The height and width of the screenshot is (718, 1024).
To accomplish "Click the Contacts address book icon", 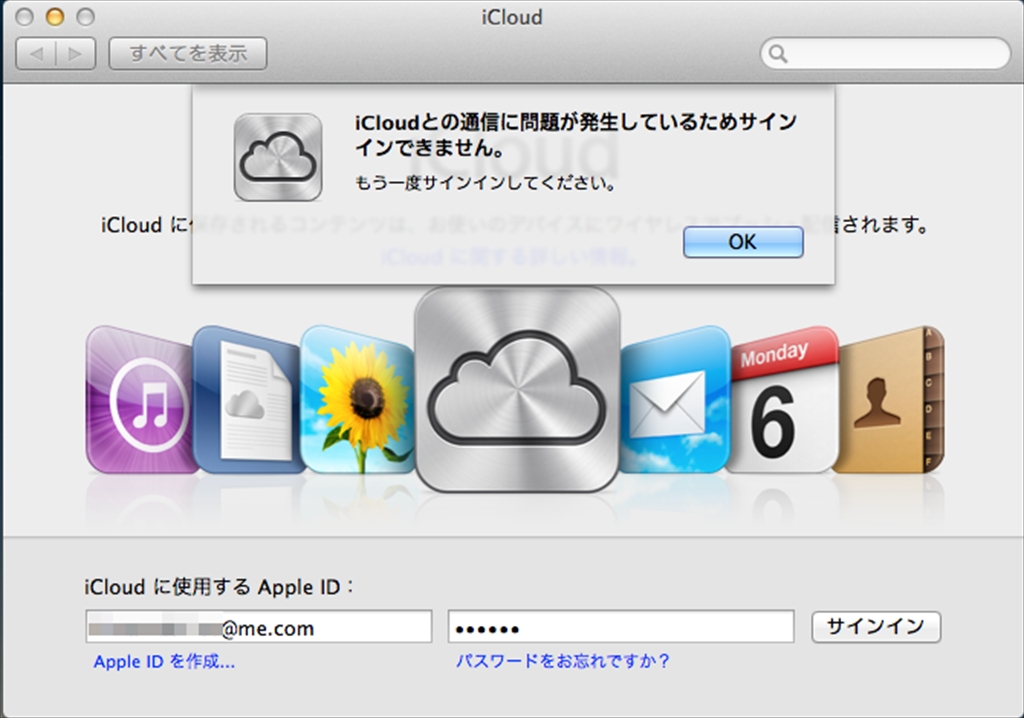I will click(889, 400).
